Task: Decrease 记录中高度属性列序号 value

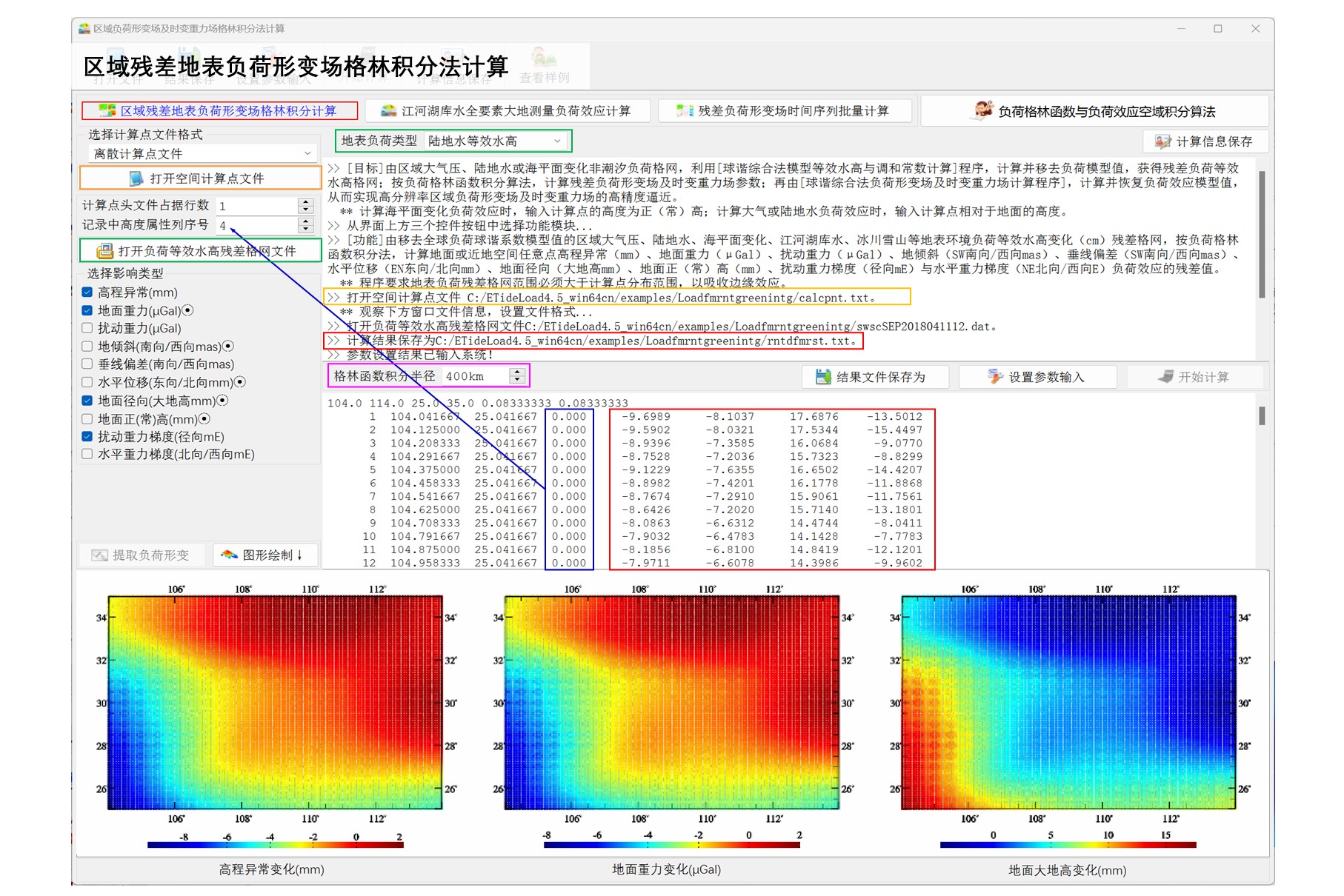Action: (x=306, y=230)
